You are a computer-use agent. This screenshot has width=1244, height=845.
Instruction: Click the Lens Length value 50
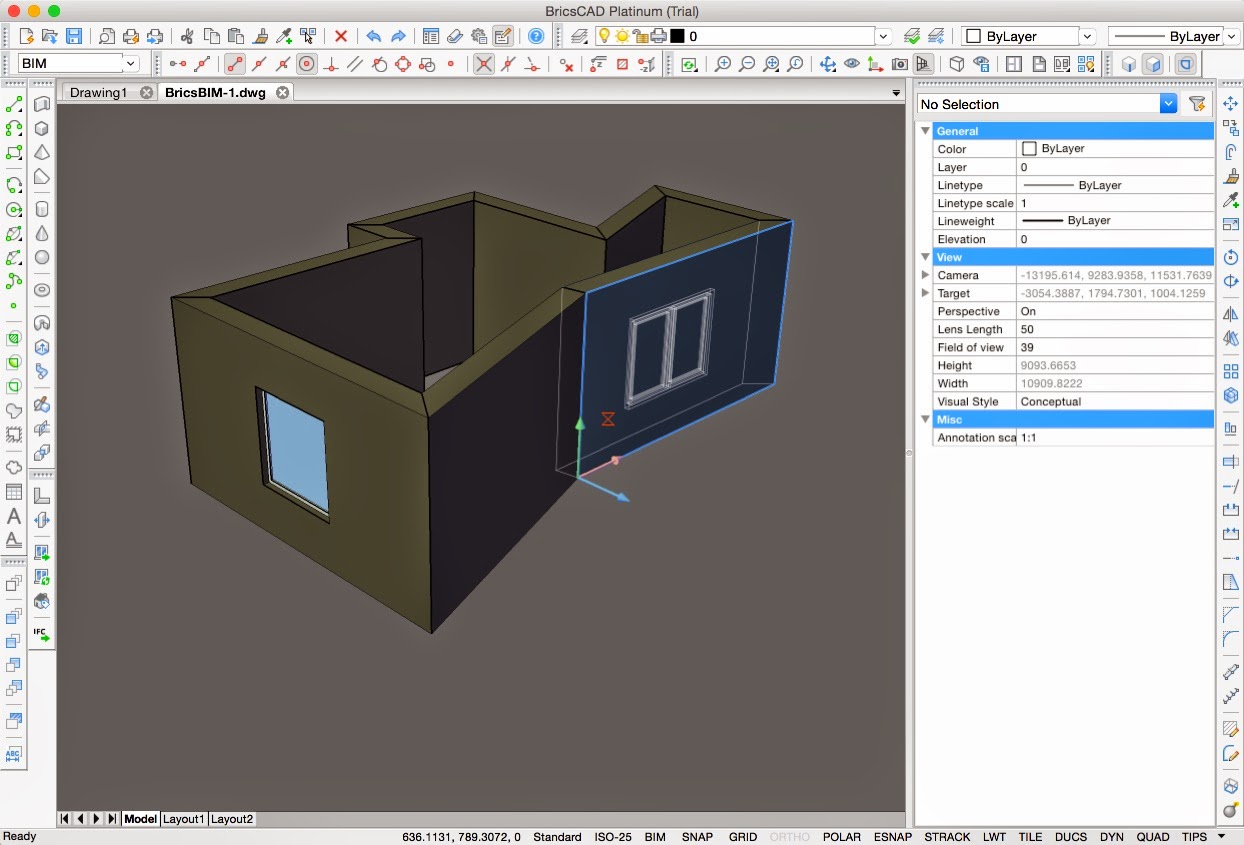(x=1115, y=329)
